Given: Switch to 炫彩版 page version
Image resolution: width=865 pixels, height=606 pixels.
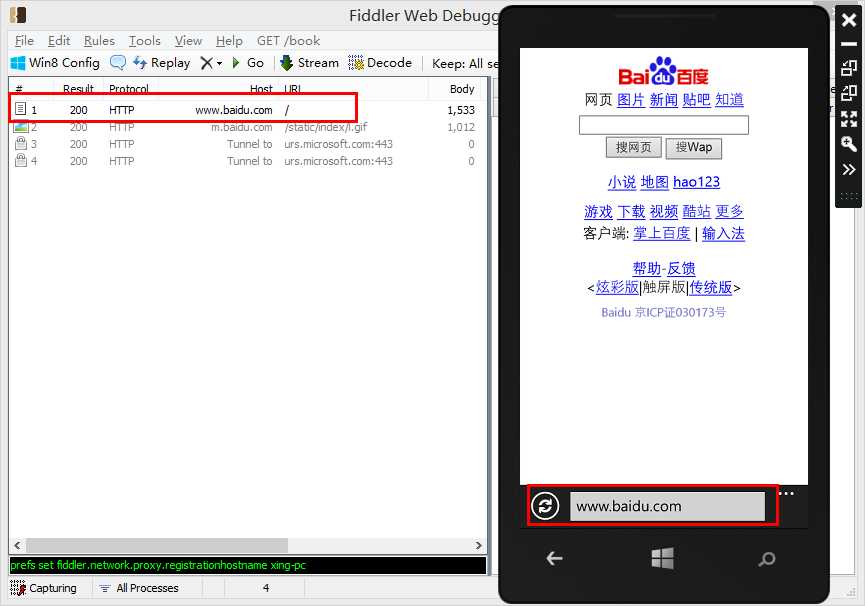Looking at the screenshot, I should point(617,287).
